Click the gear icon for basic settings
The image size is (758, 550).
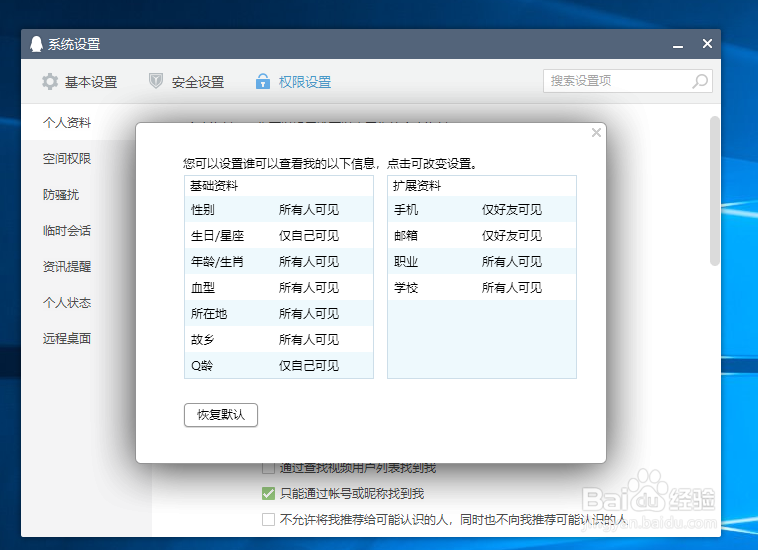coord(50,82)
